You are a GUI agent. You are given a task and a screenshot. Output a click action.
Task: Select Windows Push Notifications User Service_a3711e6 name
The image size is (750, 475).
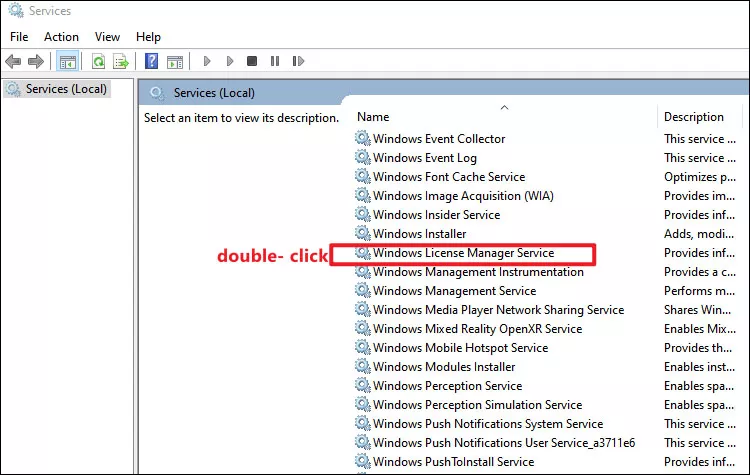pyautogui.click(x=504, y=443)
